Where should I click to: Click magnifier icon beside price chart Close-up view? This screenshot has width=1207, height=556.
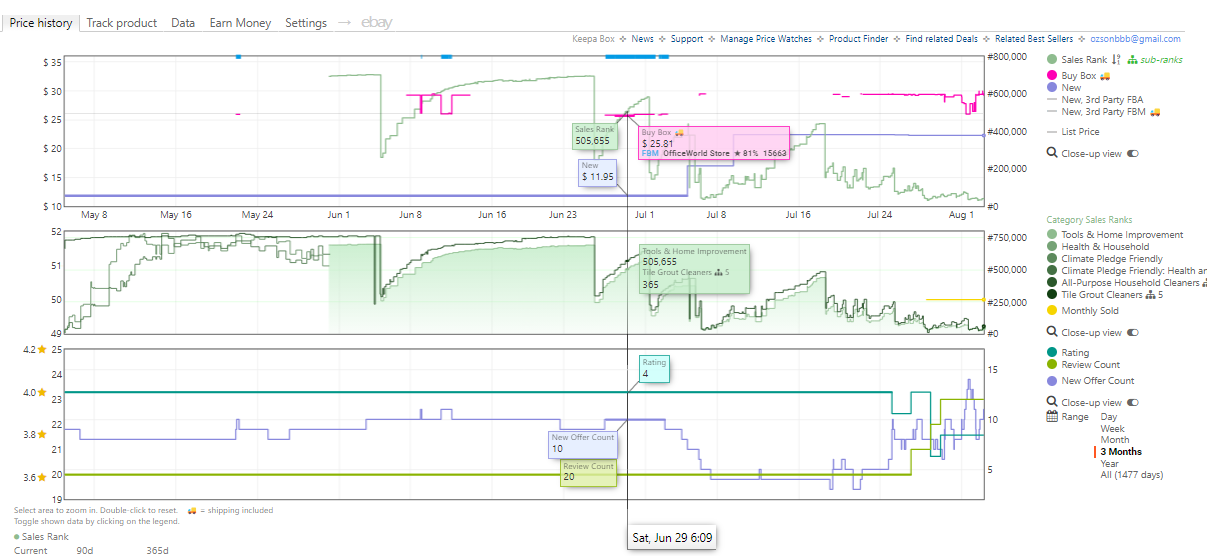pos(1052,154)
